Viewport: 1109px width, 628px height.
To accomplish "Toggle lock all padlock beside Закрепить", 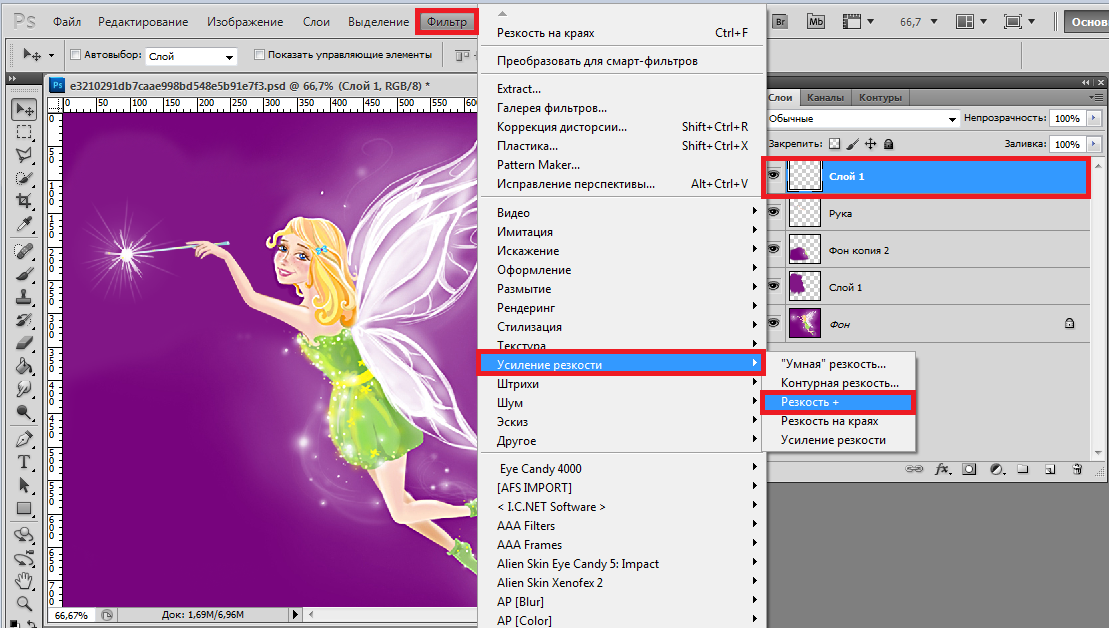I will (x=889, y=144).
